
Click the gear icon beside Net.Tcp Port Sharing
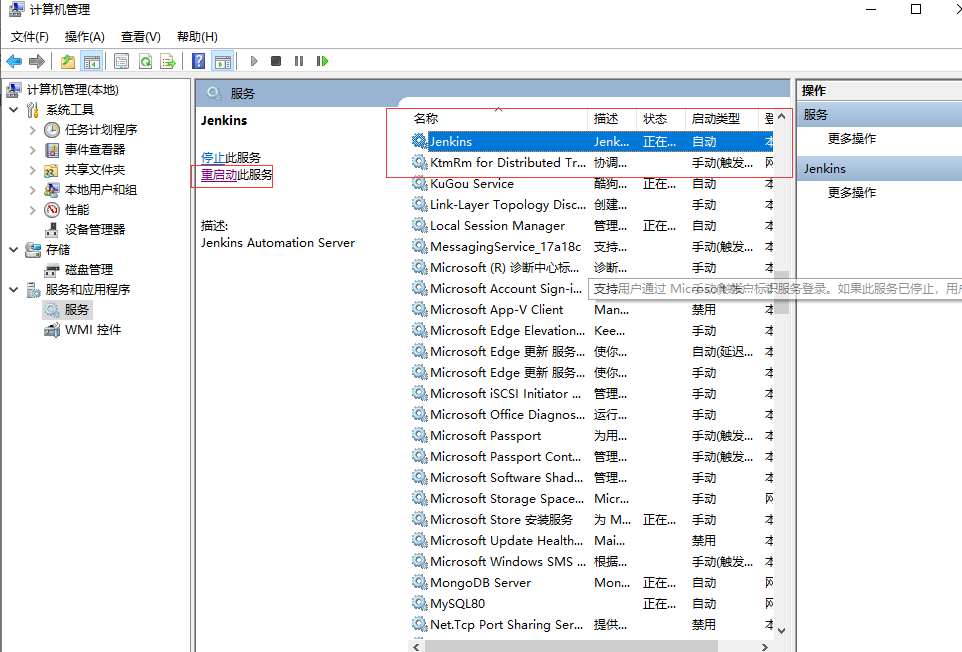420,624
